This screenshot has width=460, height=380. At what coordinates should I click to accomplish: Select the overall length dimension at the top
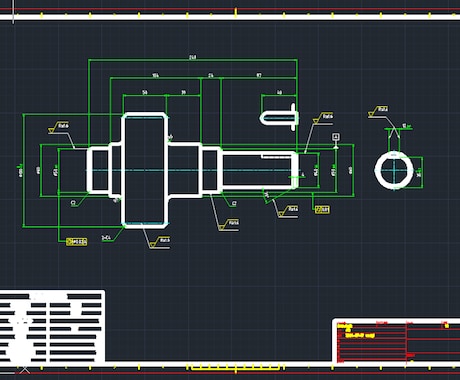coord(193,57)
